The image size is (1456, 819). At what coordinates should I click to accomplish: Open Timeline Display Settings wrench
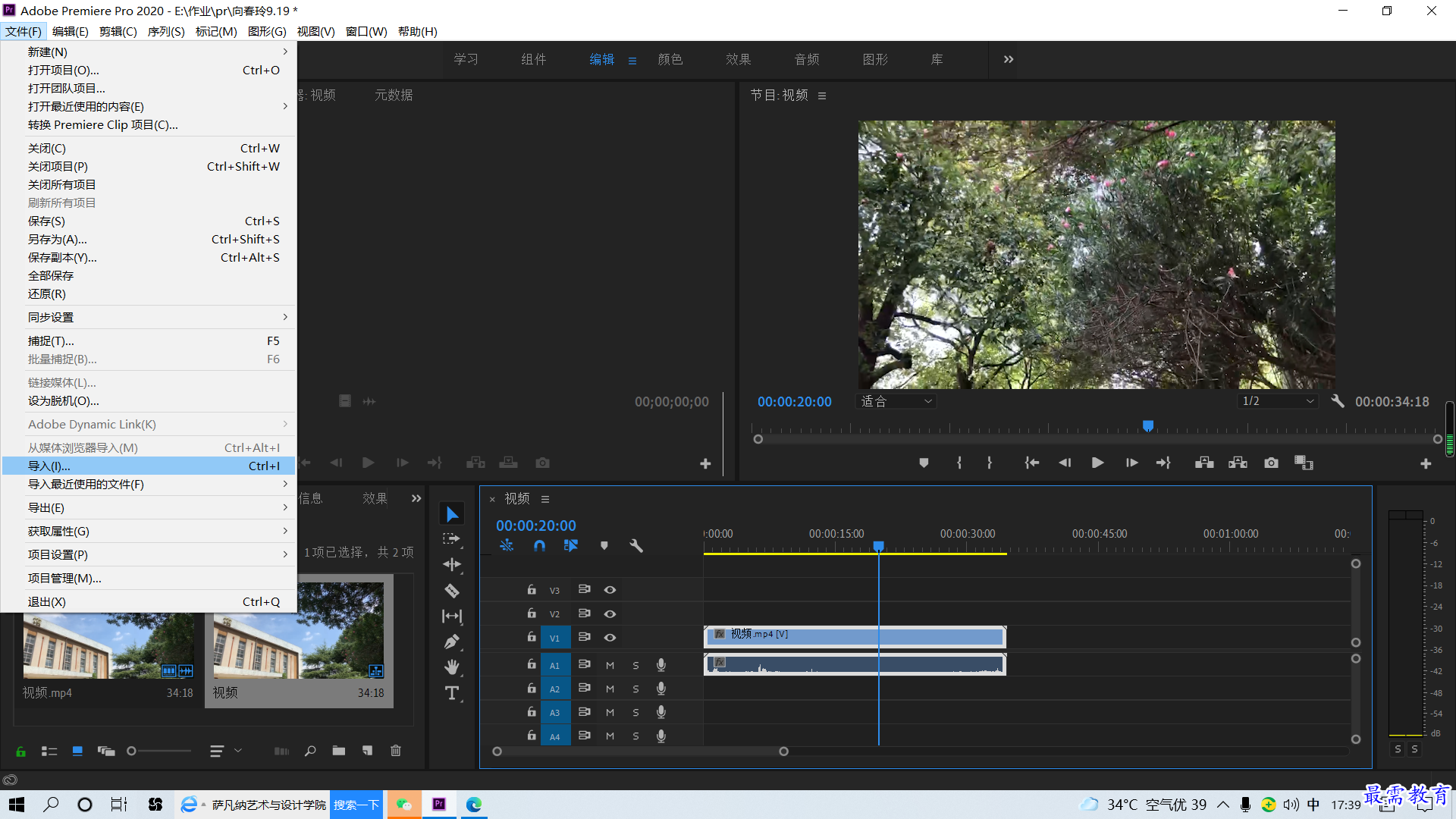pos(636,546)
